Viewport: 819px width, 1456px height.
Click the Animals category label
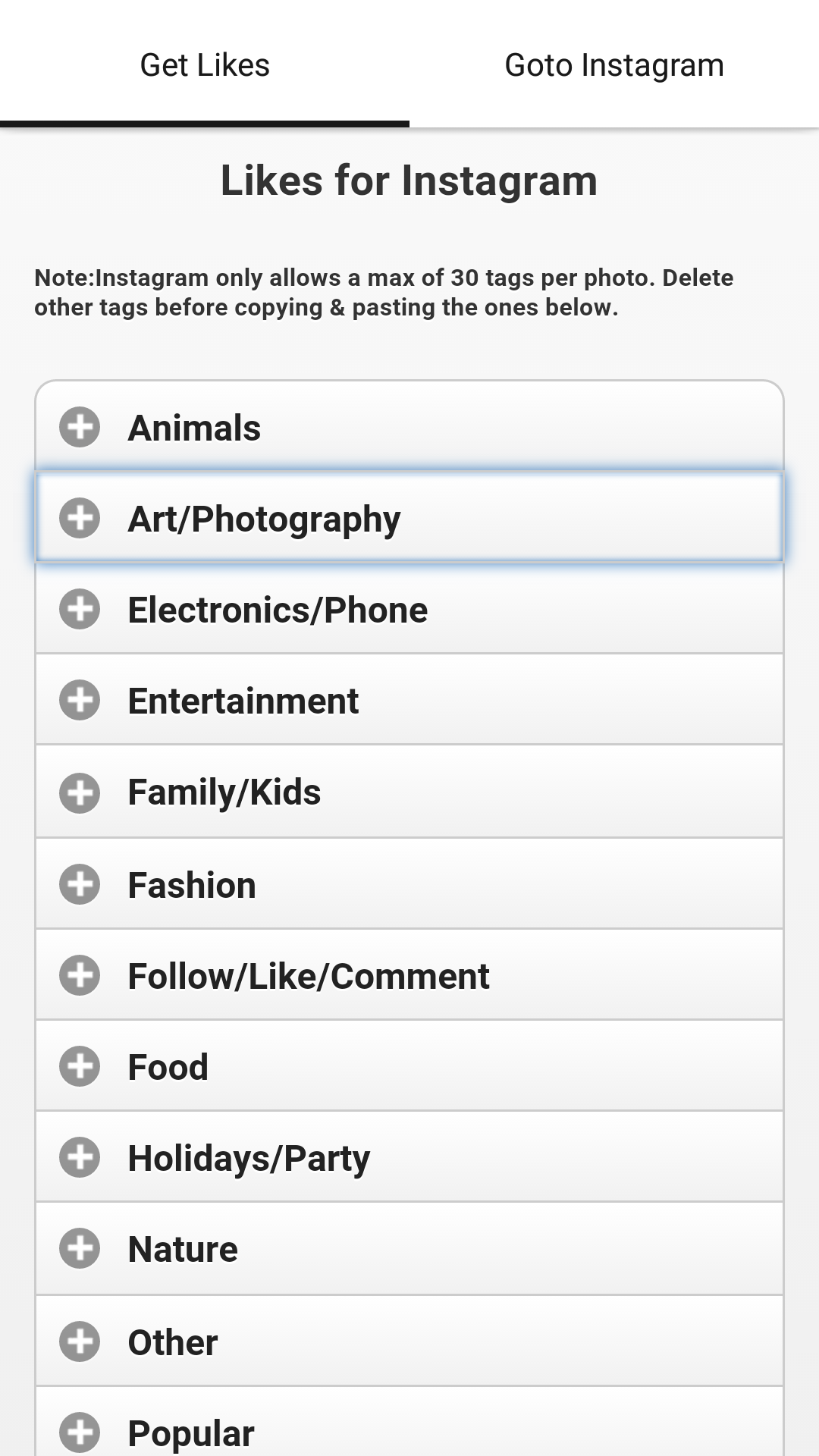tap(194, 428)
